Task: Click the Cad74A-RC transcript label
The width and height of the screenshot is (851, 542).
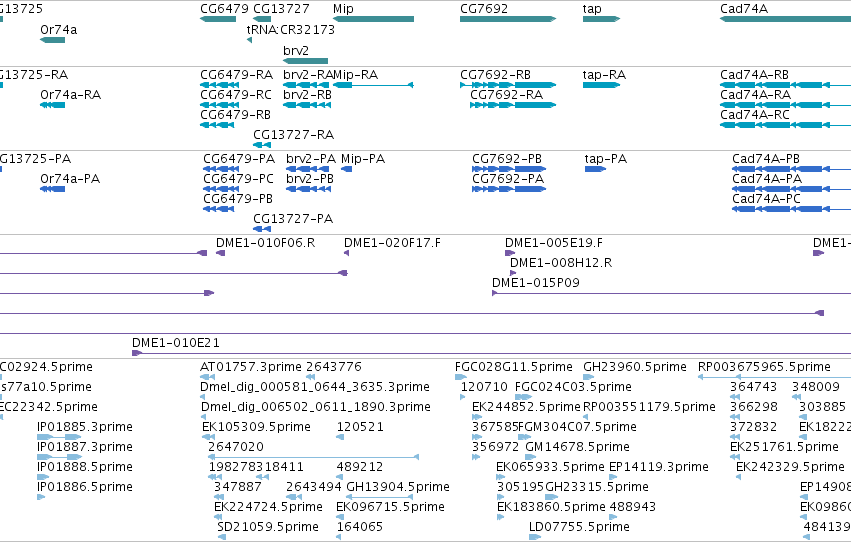Action: 755,114
